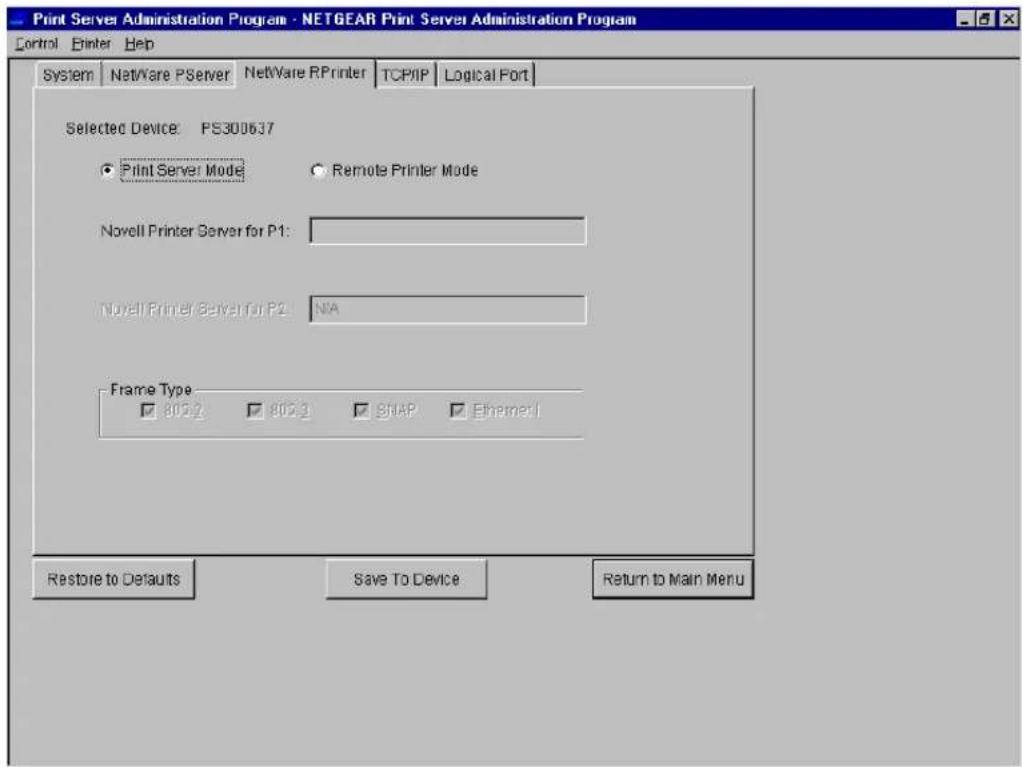This screenshot has height=767, width=1023.
Task: Toggle the 802.2 frame type checkbox
Action: pyautogui.click(x=148, y=410)
